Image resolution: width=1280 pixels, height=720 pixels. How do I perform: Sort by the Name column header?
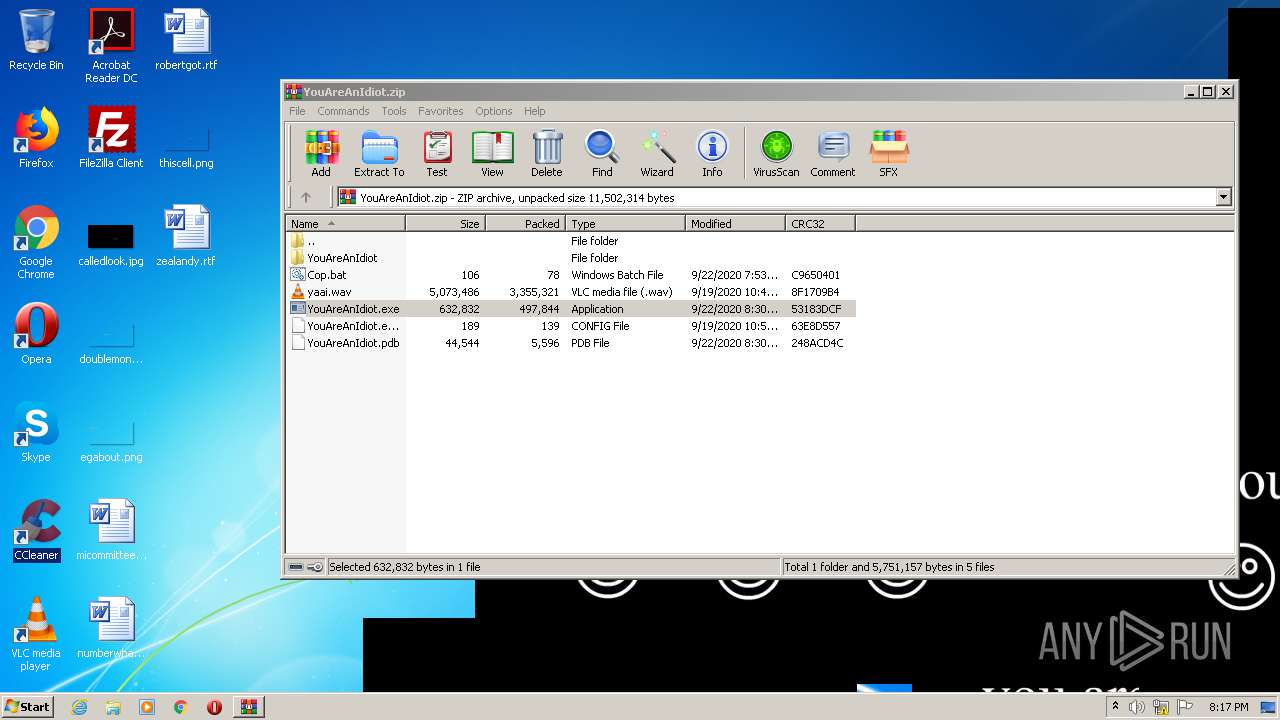(x=346, y=224)
